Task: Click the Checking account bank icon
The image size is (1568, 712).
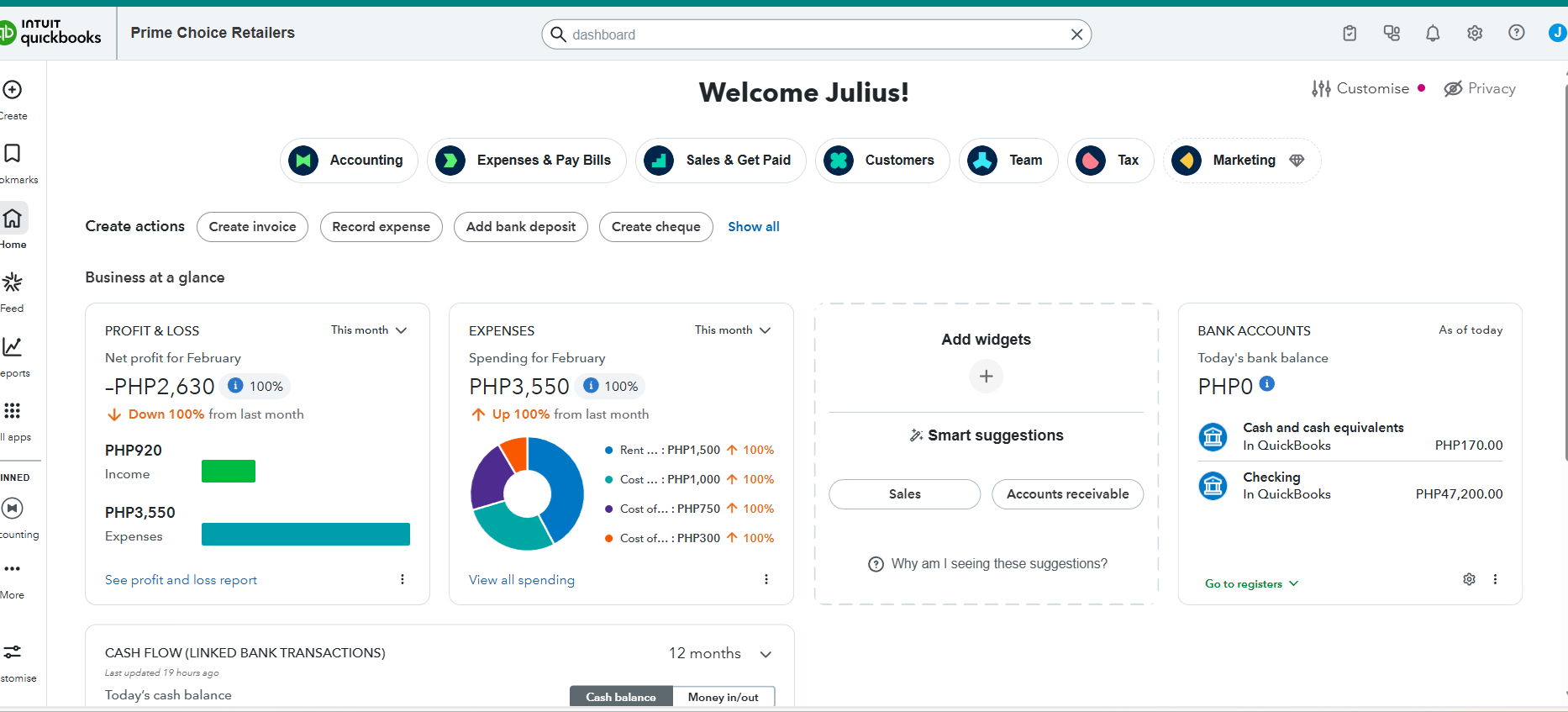Action: coord(1213,485)
